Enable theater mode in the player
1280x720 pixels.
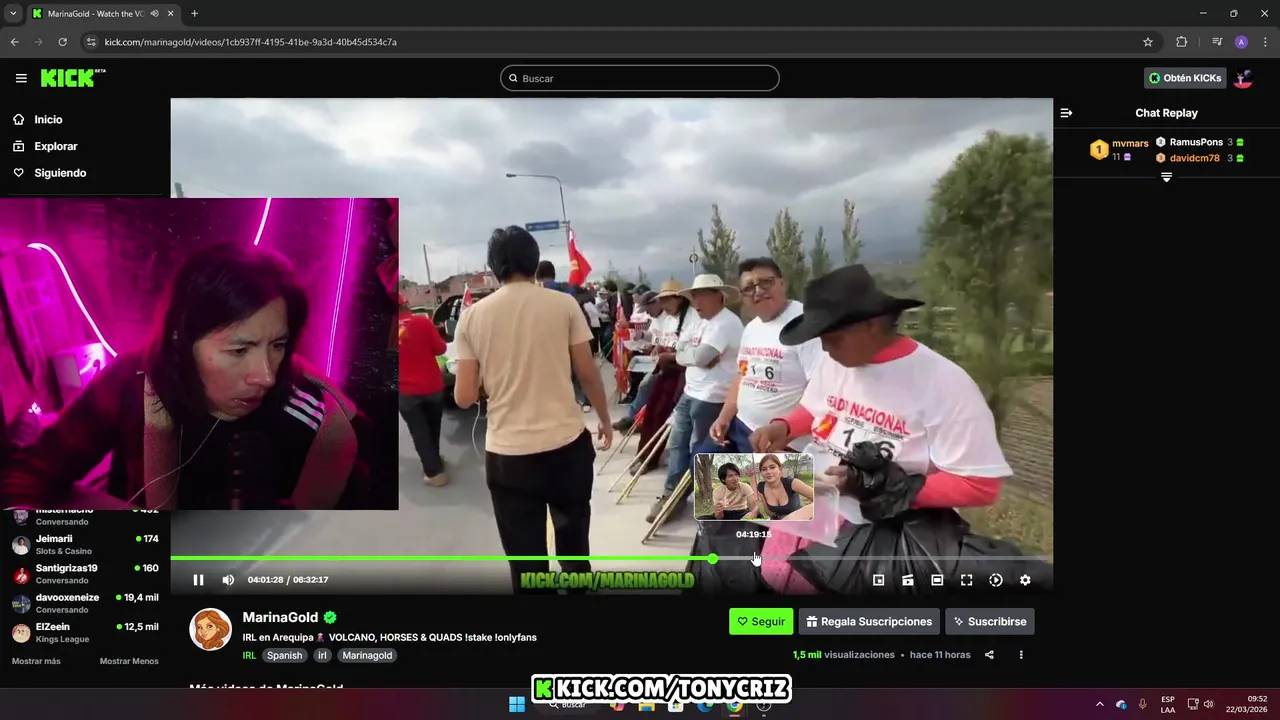click(x=937, y=580)
